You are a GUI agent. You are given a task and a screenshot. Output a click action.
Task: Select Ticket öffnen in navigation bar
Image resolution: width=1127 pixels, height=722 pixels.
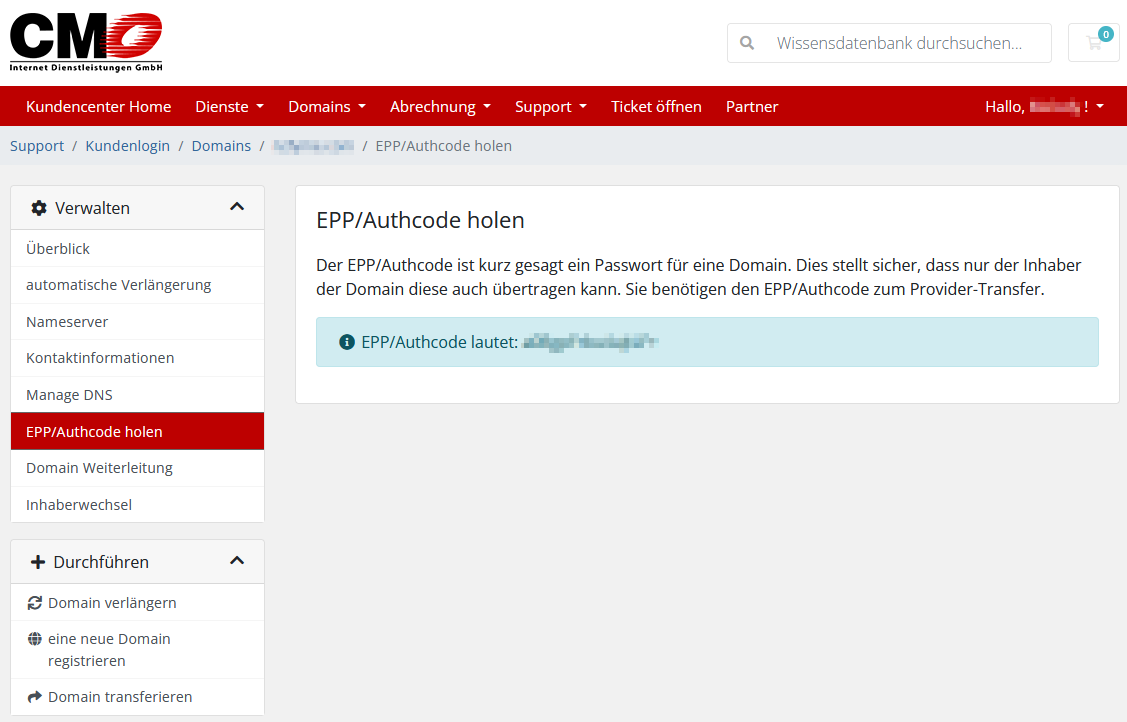click(656, 106)
